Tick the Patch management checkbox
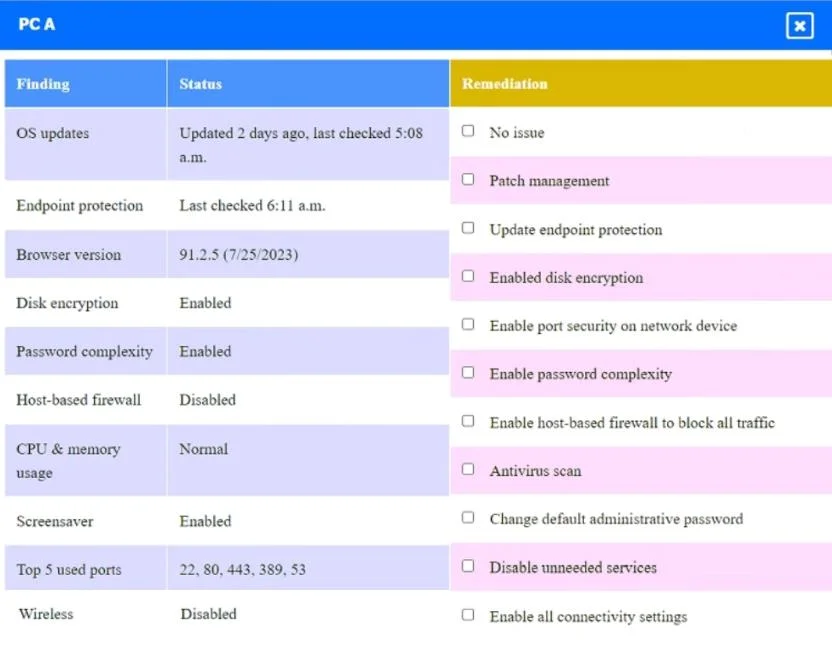 [x=467, y=179]
